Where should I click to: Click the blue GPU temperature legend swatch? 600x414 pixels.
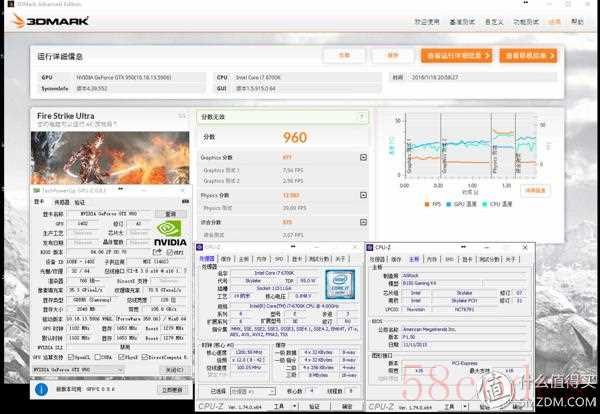coord(448,204)
